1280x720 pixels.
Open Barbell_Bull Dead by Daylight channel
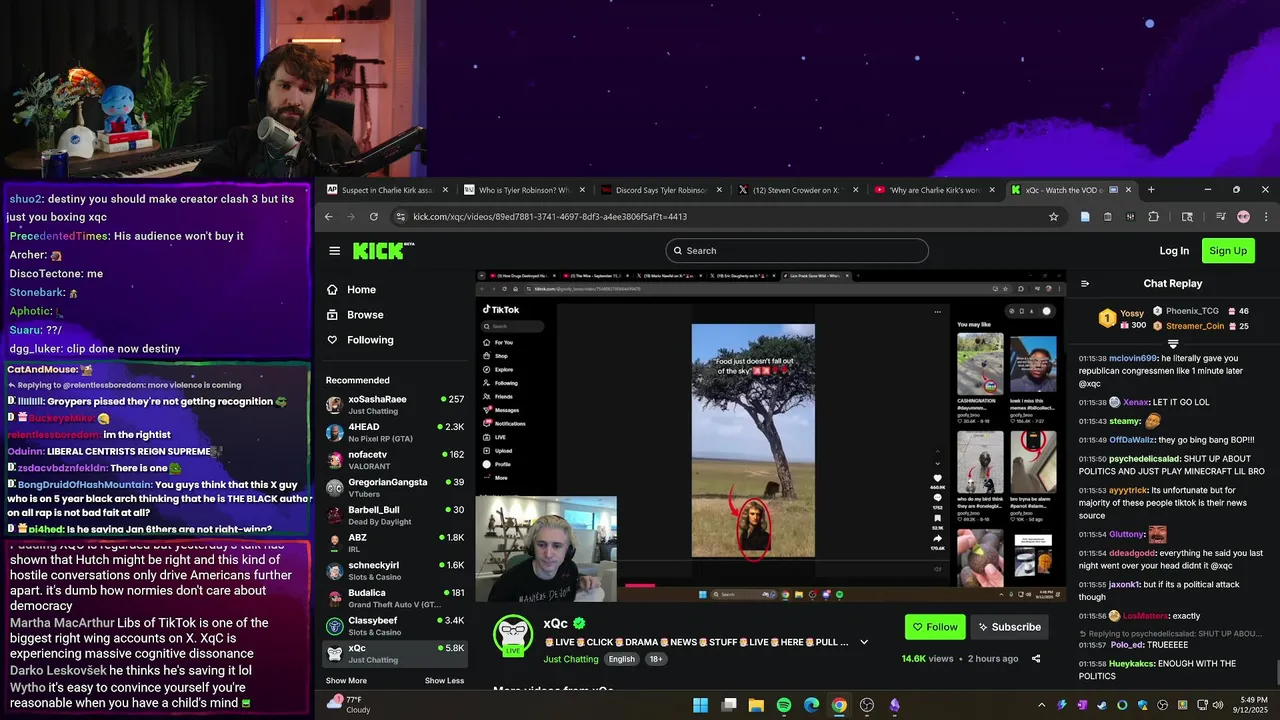[x=396, y=515]
